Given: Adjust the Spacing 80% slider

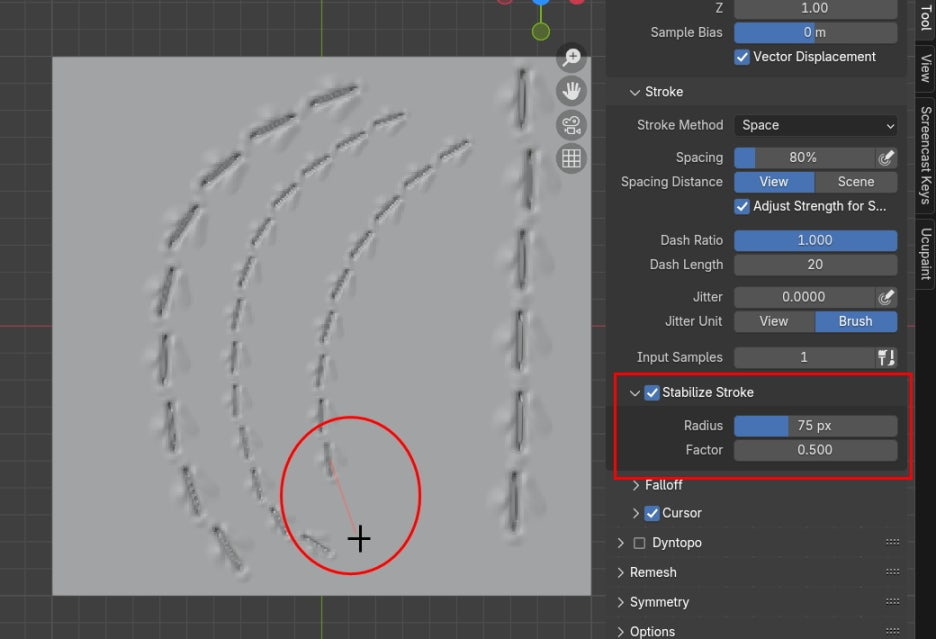Looking at the screenshot, I should pos(805,158).
